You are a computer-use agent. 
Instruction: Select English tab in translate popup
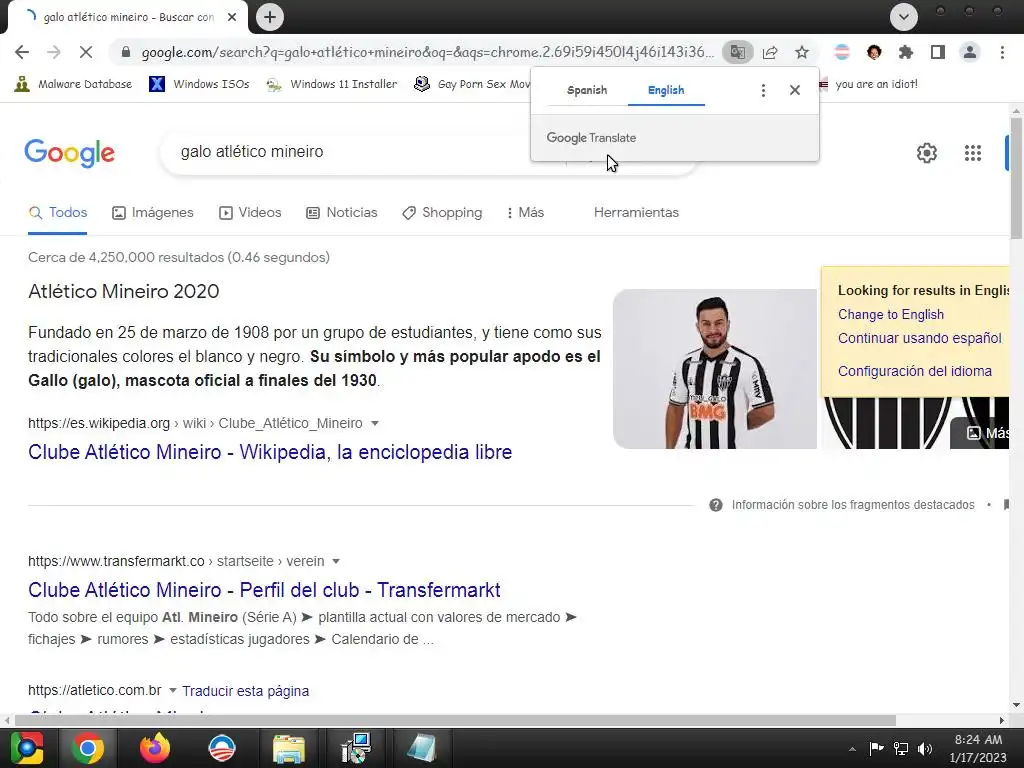(666, 90)
